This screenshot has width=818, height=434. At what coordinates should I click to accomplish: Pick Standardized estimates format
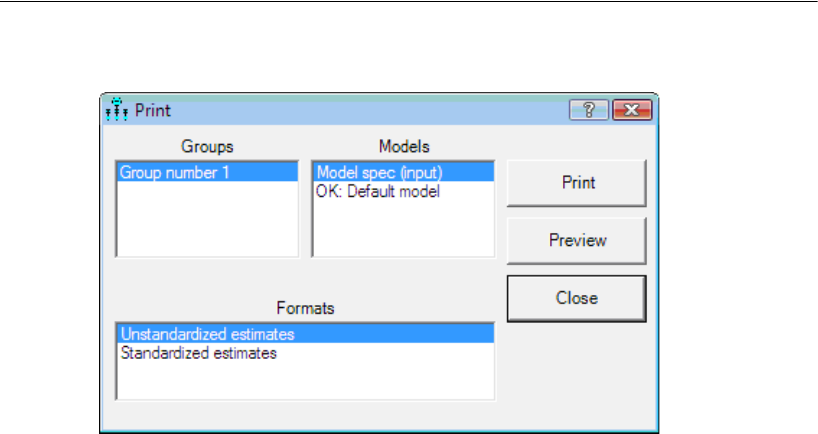(x=198, y=353)
